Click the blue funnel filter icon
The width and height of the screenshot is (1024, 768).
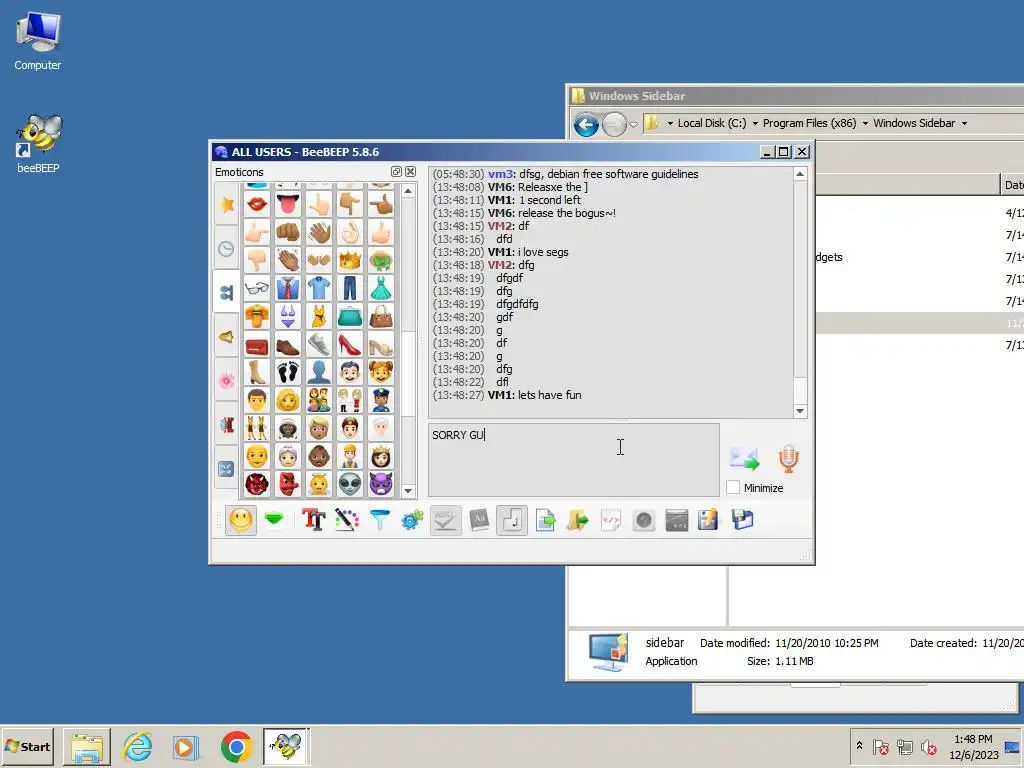tap(379, 520)
